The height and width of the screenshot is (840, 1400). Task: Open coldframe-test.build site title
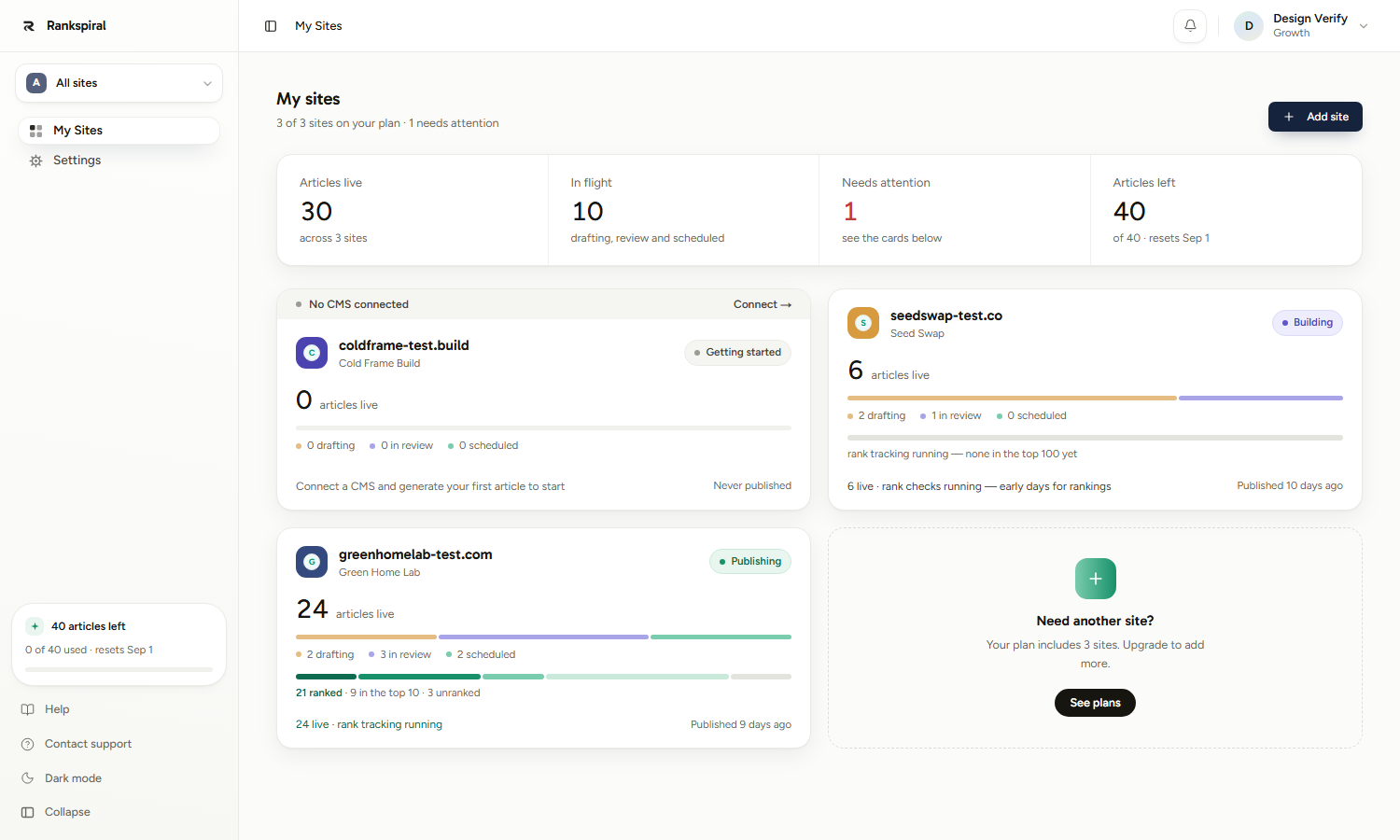click(x=404, y=345)
